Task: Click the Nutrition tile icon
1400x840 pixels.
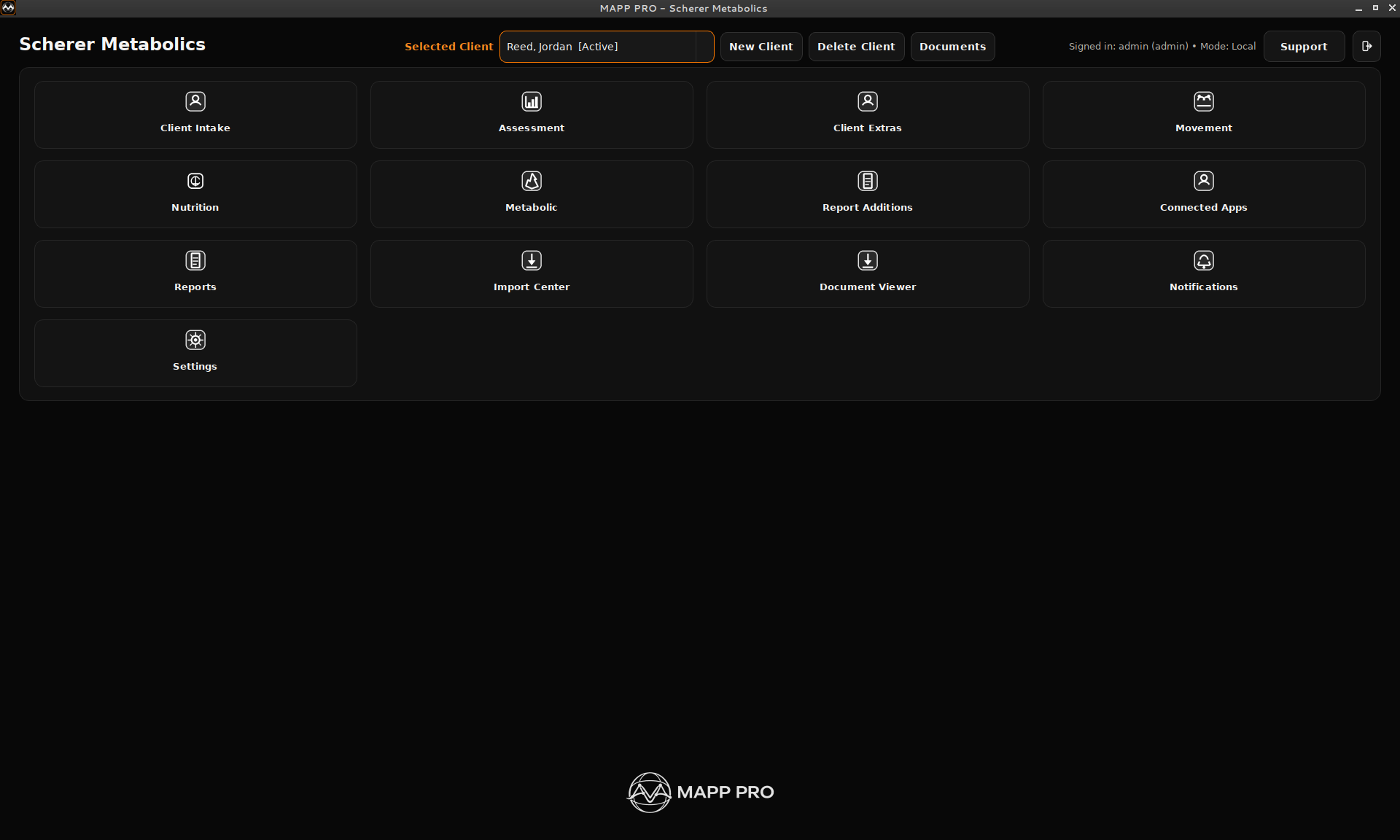Action: [195, 181]
